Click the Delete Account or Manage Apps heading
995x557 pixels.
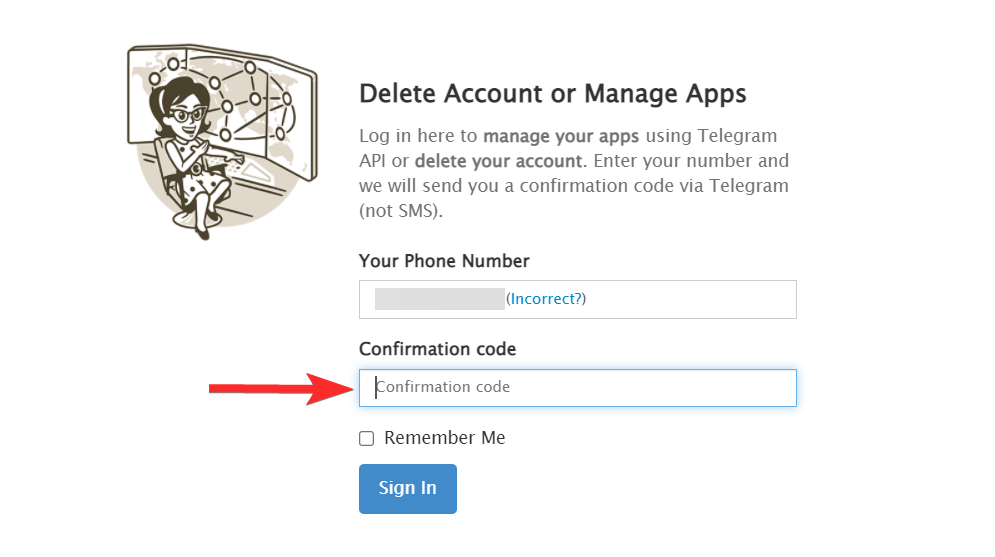(553, 94)
